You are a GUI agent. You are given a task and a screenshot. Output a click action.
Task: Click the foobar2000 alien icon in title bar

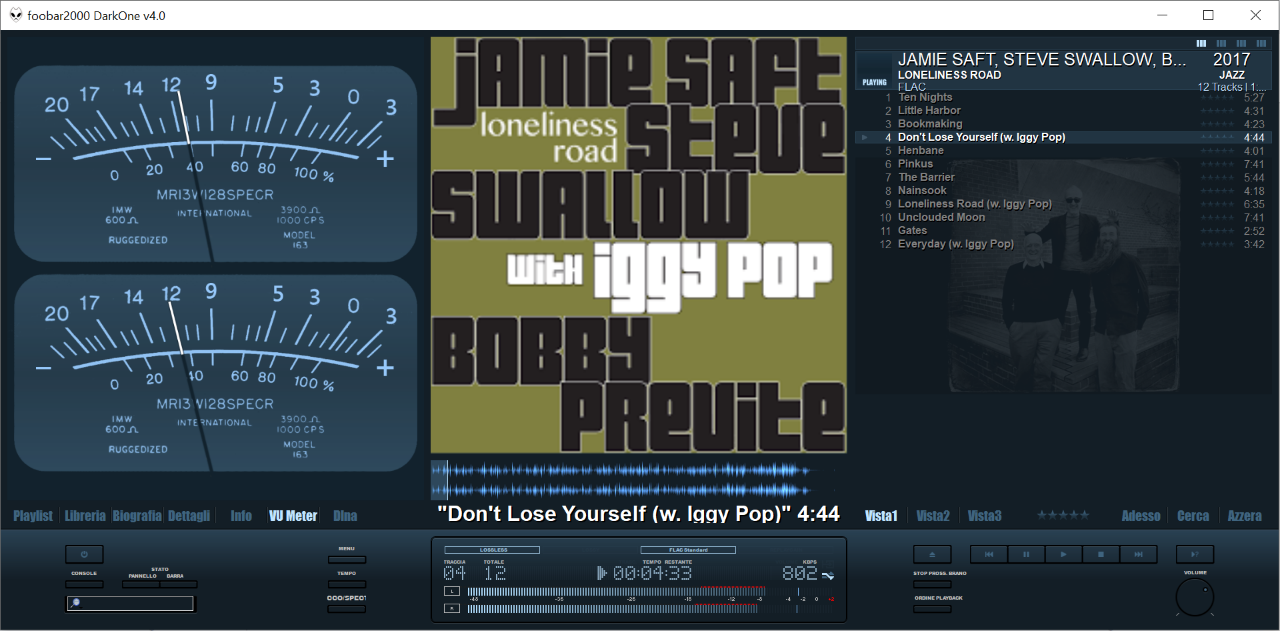[x=16, y=15]
